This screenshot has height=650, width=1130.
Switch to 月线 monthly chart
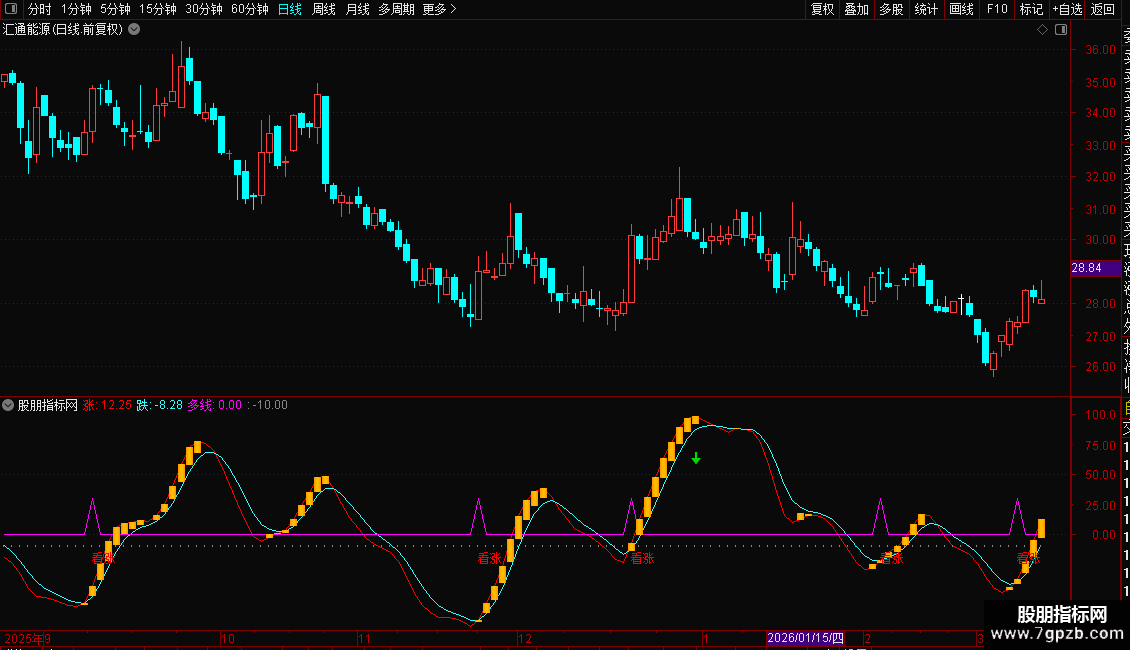coord(357,9)
